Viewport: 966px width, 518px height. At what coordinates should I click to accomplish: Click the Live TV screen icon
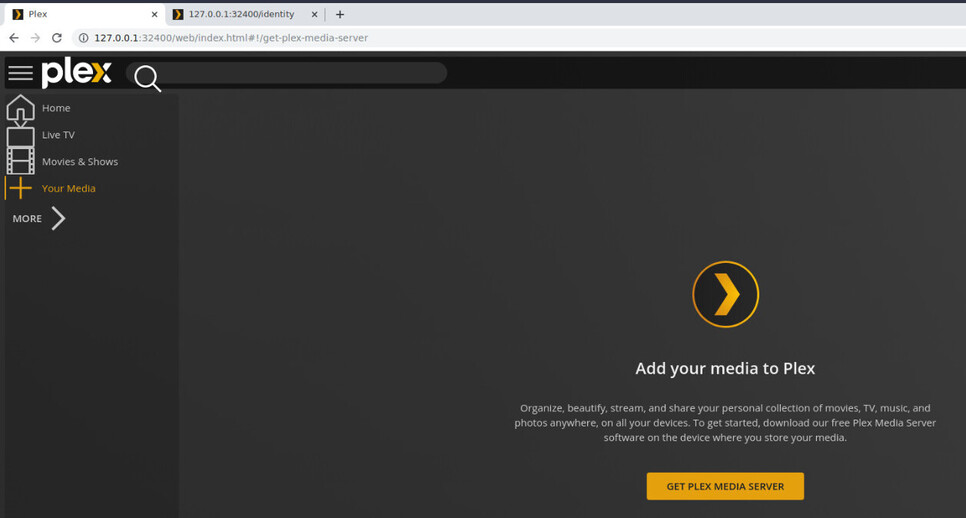coord(20,135)
